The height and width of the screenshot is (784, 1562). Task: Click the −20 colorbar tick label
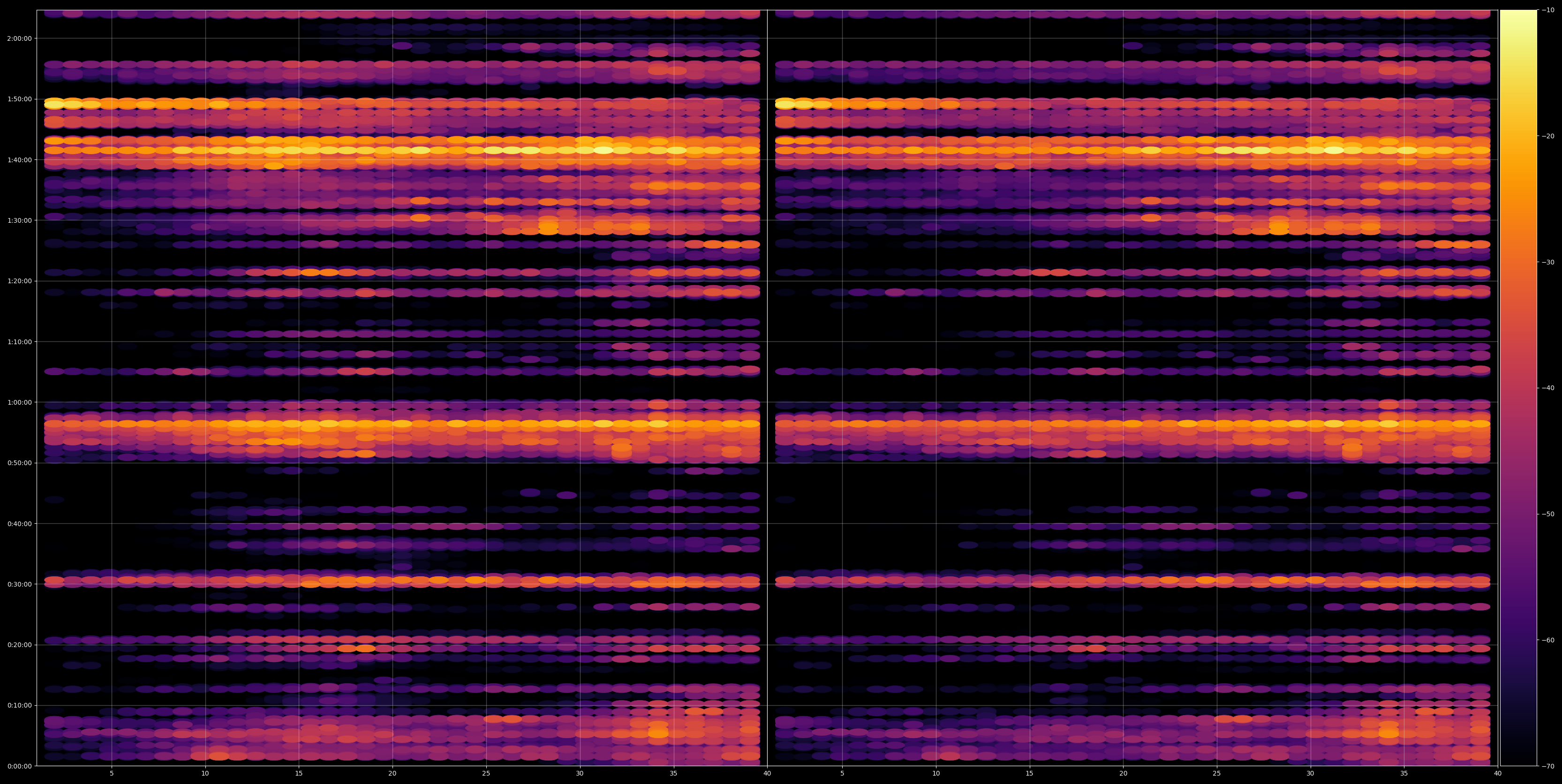pyautogui.click(x=1548, y=136)
